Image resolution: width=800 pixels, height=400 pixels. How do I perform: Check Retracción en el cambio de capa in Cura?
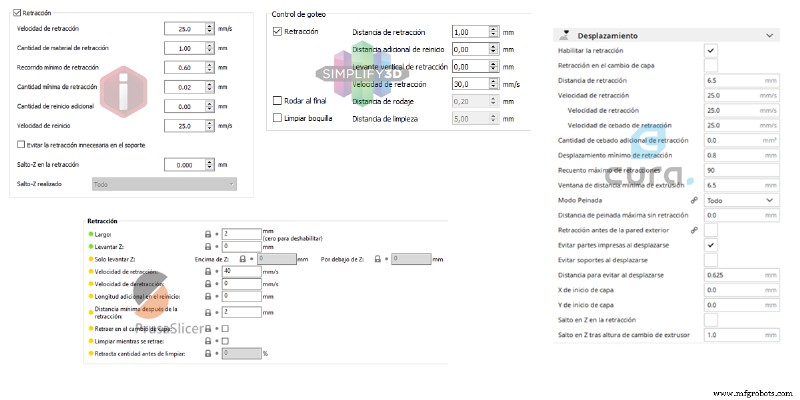click(711, 65)
